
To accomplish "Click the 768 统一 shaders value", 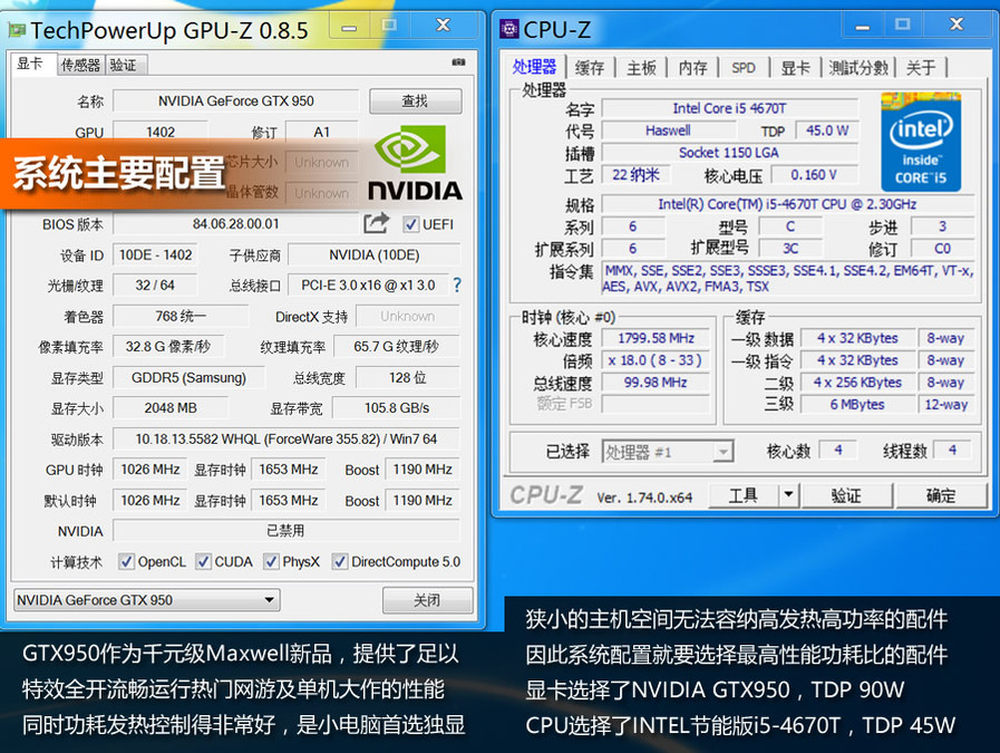I will (x=180, y=316).
